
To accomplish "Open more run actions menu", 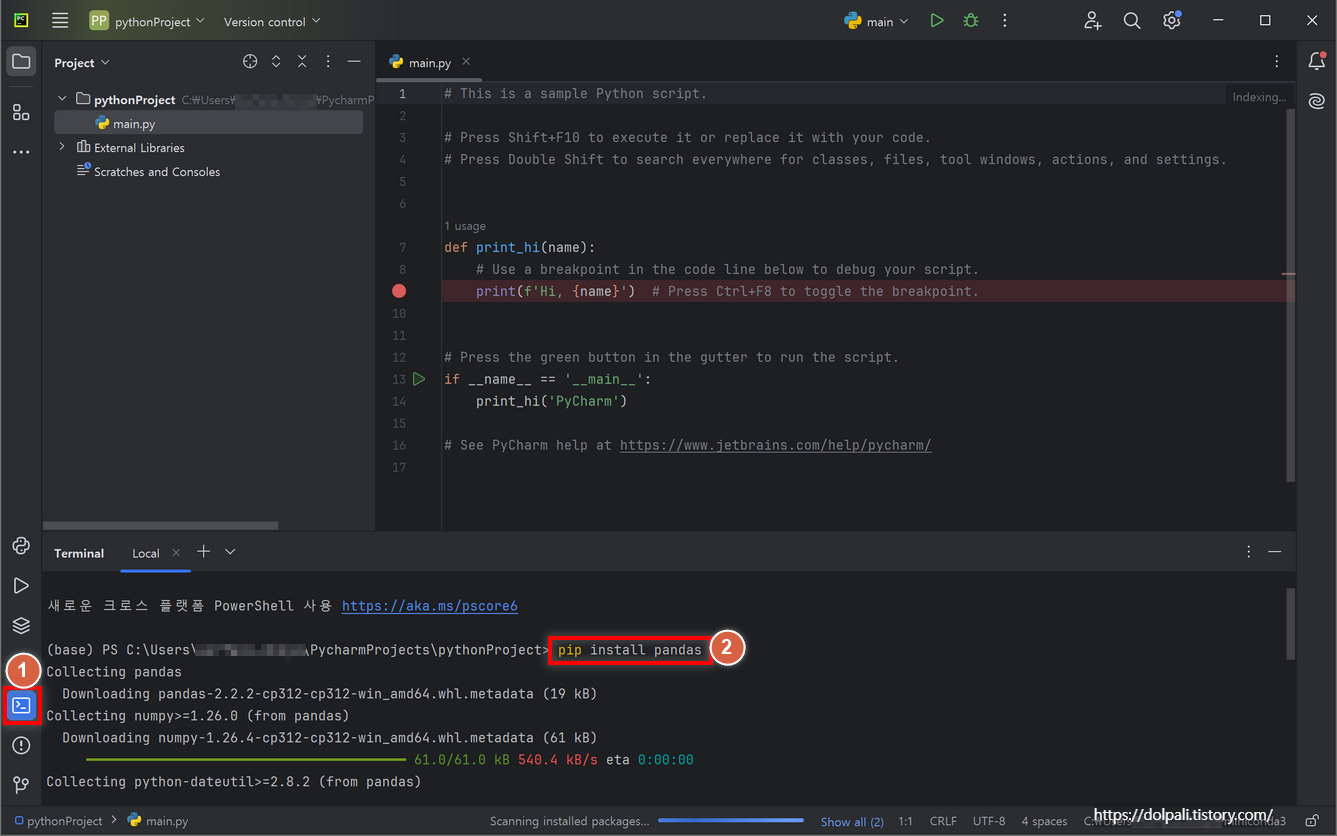I will 1005,20.
